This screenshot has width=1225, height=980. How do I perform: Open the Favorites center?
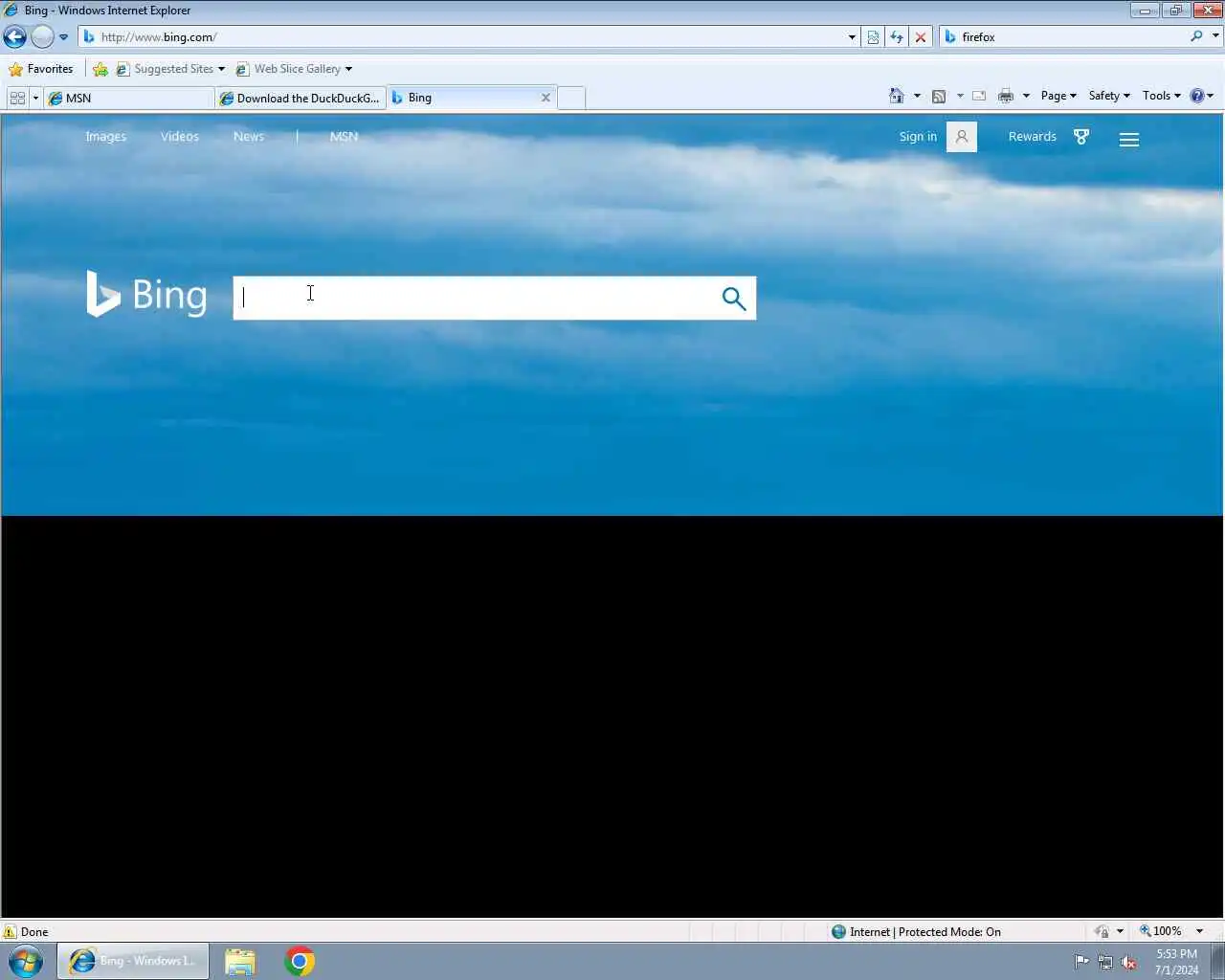click(41, 69)
